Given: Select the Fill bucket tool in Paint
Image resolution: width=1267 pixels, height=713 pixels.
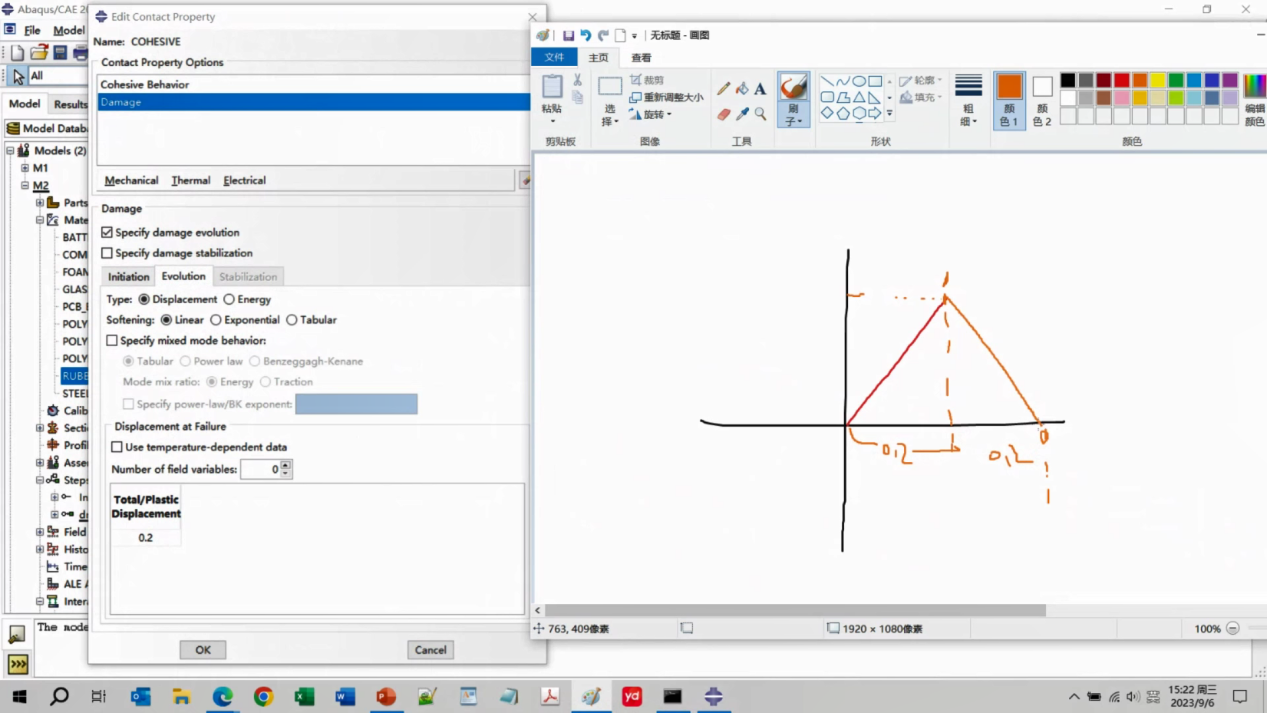Looking at the screenshot, I should pos(742,89).
